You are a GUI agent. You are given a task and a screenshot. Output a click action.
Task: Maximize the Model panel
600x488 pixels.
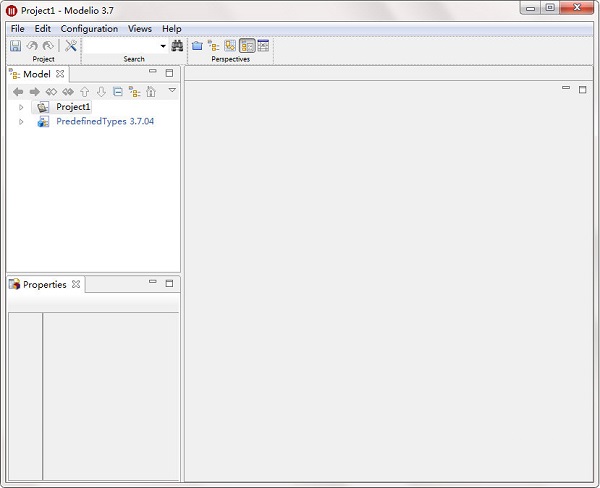point(169,73)
